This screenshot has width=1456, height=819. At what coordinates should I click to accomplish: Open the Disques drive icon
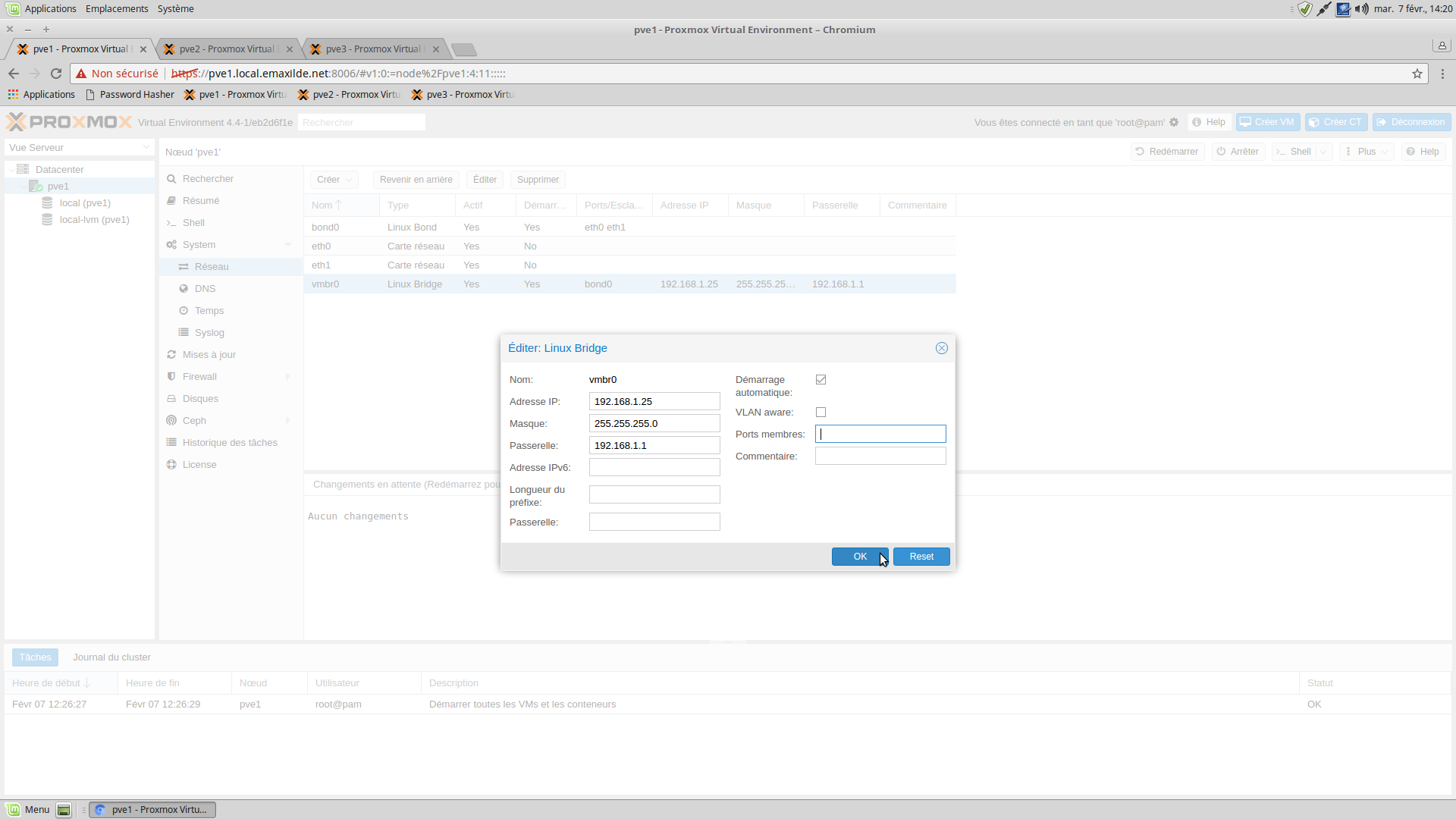(x=171, y=399)
